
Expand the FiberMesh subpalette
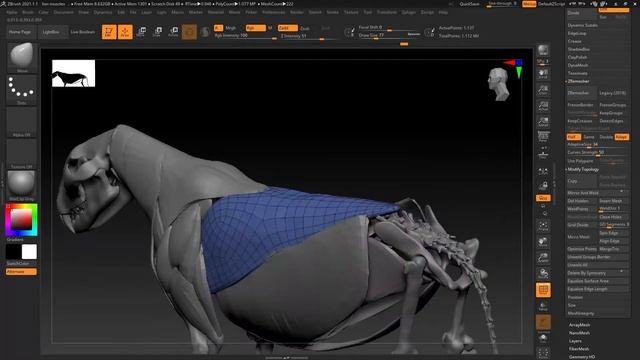click(579, 349)
